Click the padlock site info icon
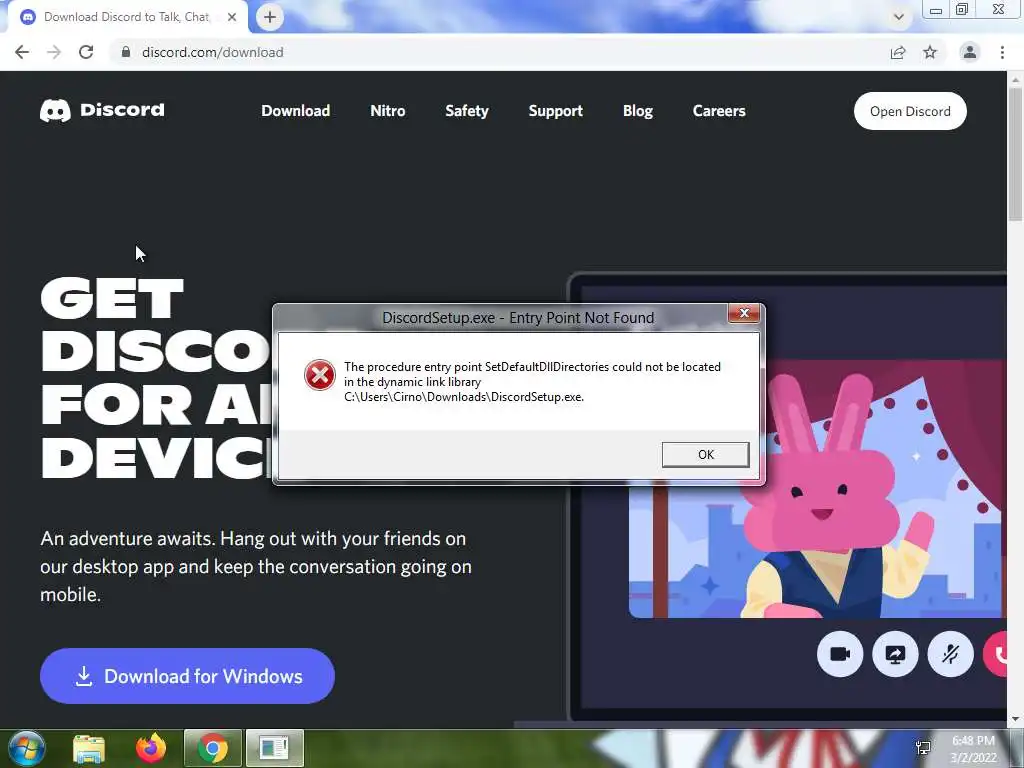The image size is (1024, 768). pos(126,52)
